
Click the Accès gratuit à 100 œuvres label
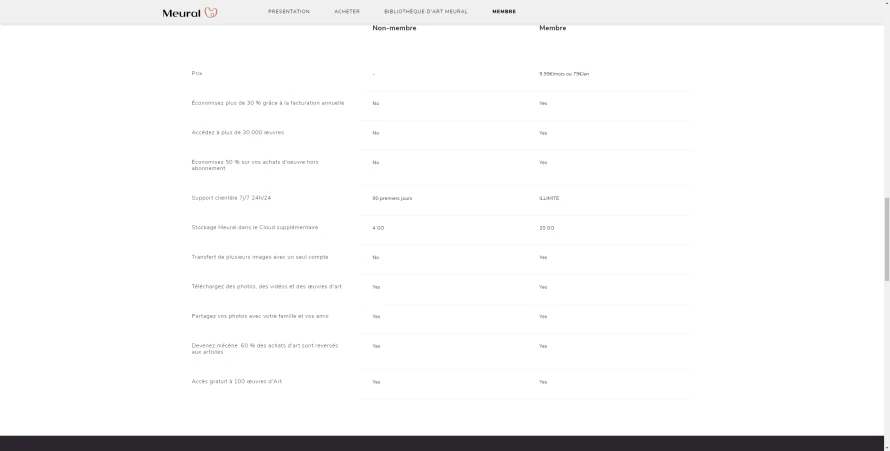tap(237, 381)
